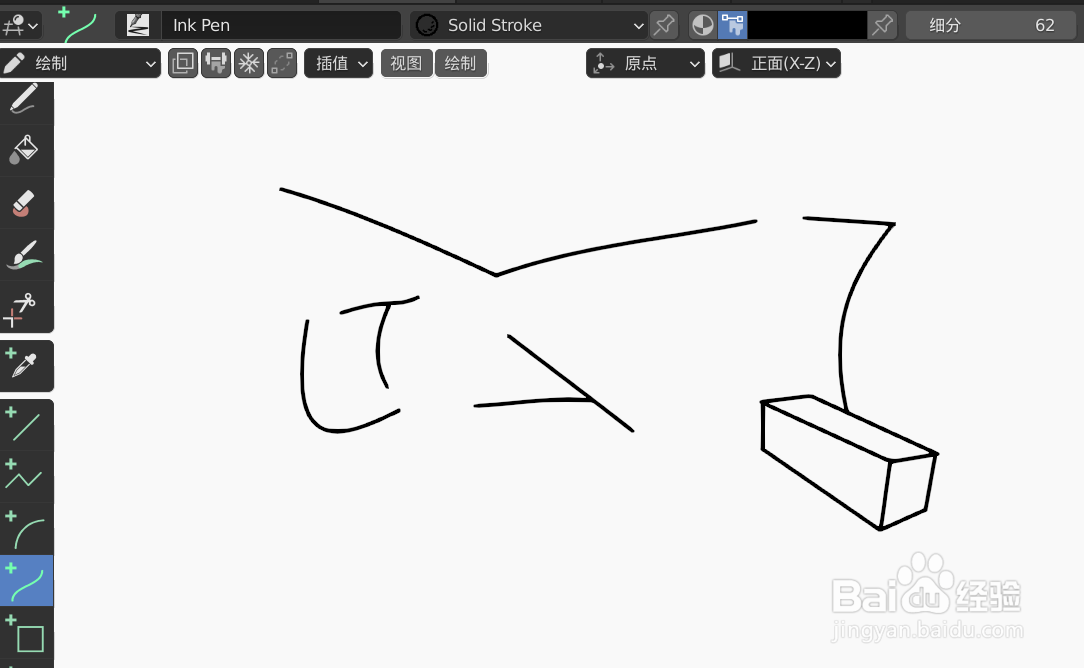Screen dimensions: 1084x668
Task: Select the Line primitive tool
Action: coord(26,425)
